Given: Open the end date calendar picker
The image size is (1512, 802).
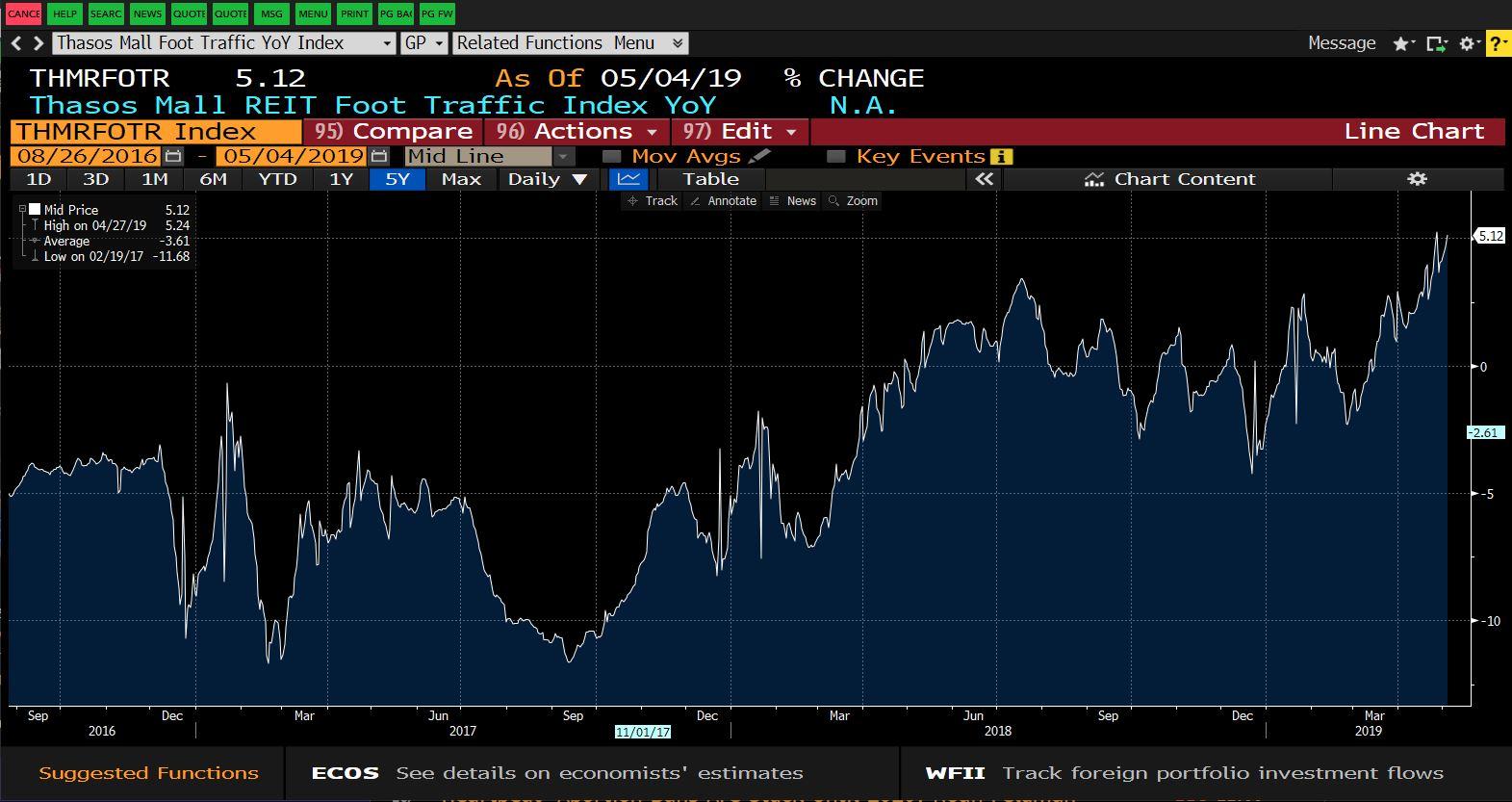Looking at the screenshot, I should 379,156.
